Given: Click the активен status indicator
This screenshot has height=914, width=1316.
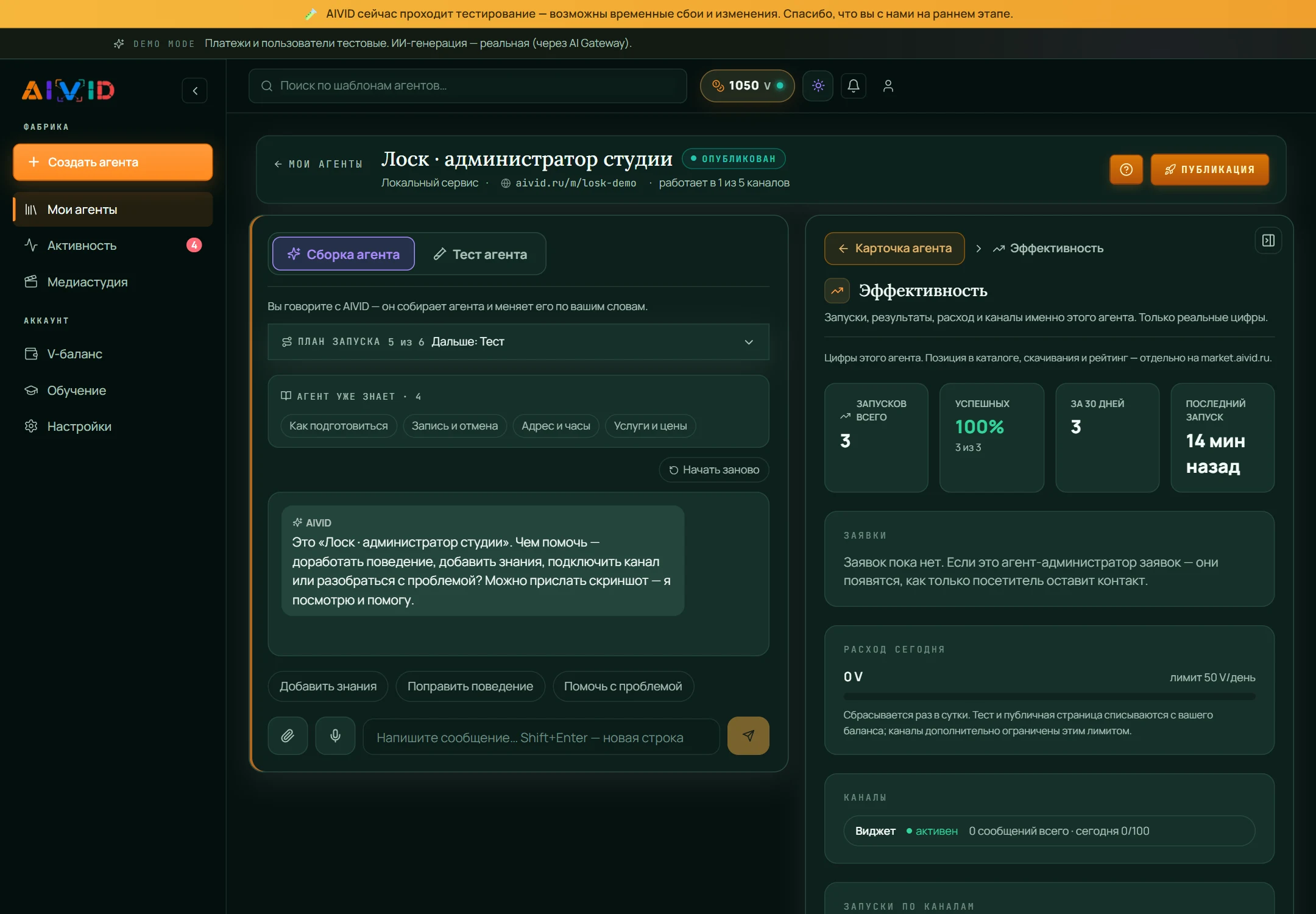Looking at the screenshot, I should (932, 831).
